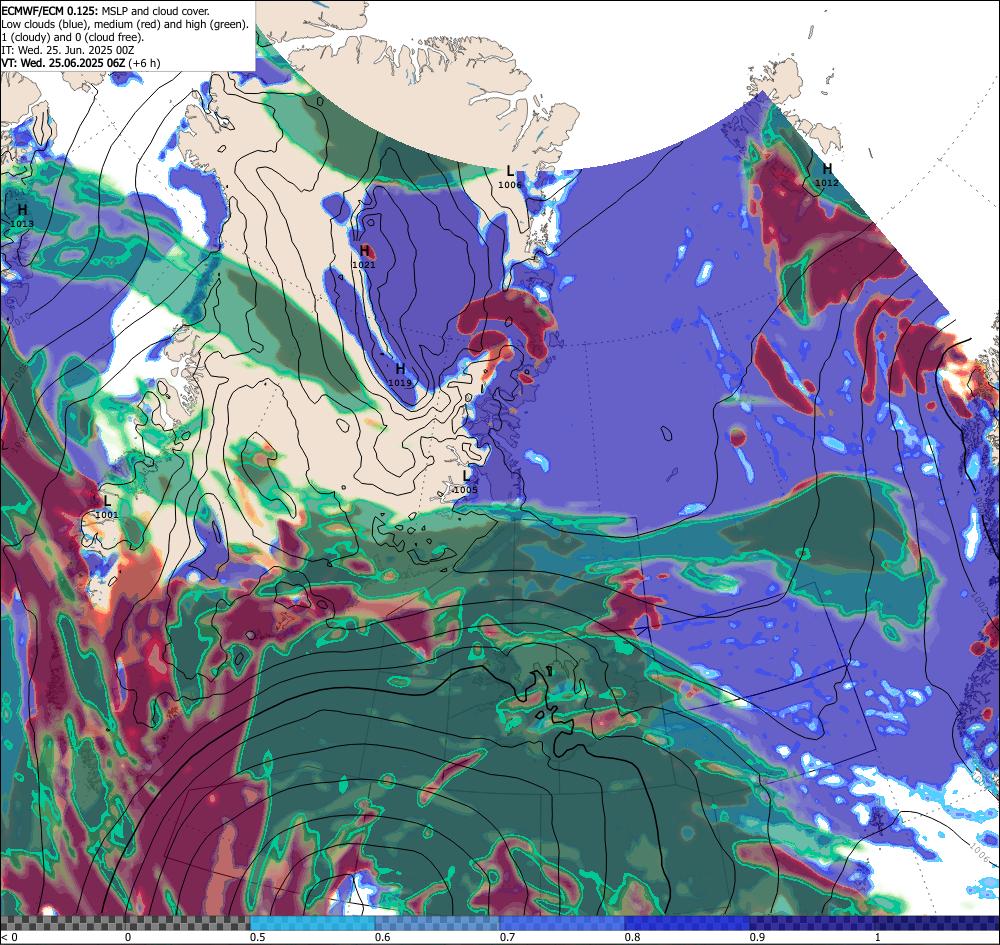
Task: Click the light blue 0.5–0.6 colorbar segment
Action: click(312, 923)
